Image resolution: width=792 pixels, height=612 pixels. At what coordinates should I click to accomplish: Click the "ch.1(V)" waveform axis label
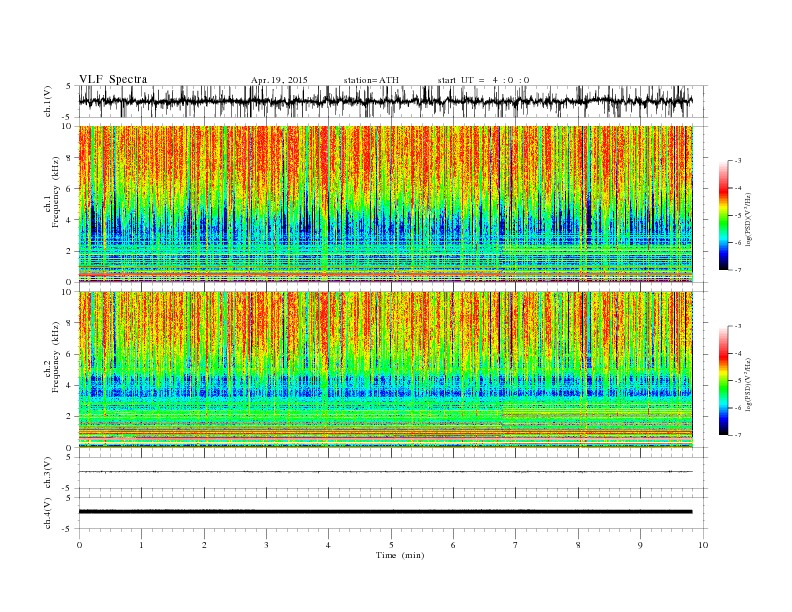click(x=48, y=102)
